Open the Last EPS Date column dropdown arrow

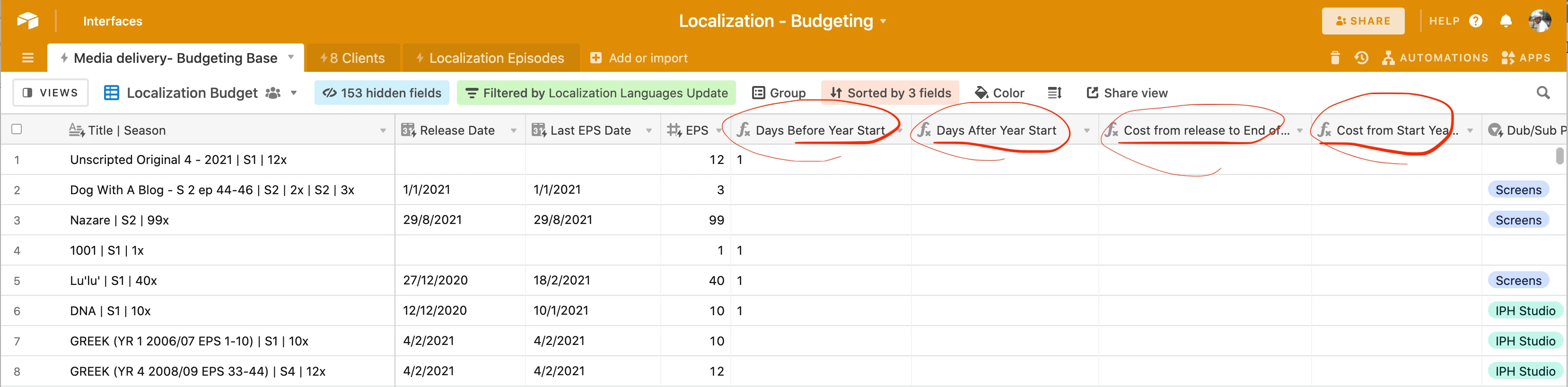pos(649,130)
